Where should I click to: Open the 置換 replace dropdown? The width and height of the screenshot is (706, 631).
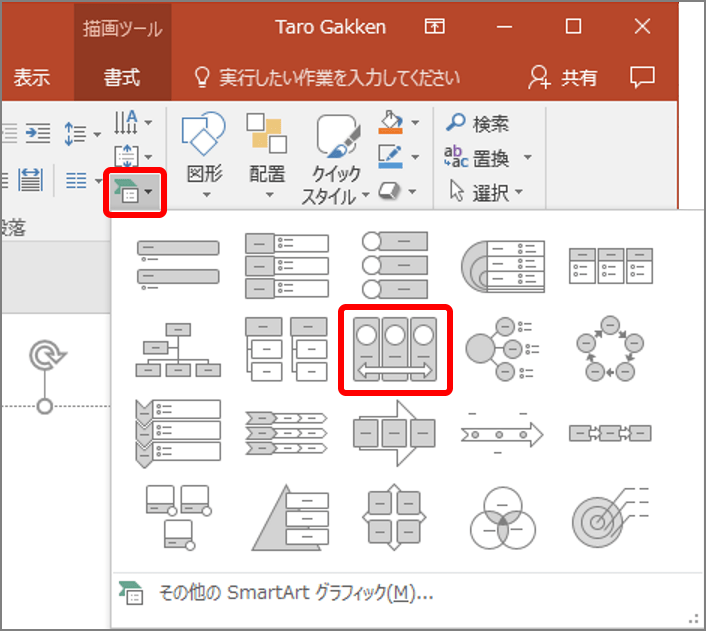click(x=489, y=158)
